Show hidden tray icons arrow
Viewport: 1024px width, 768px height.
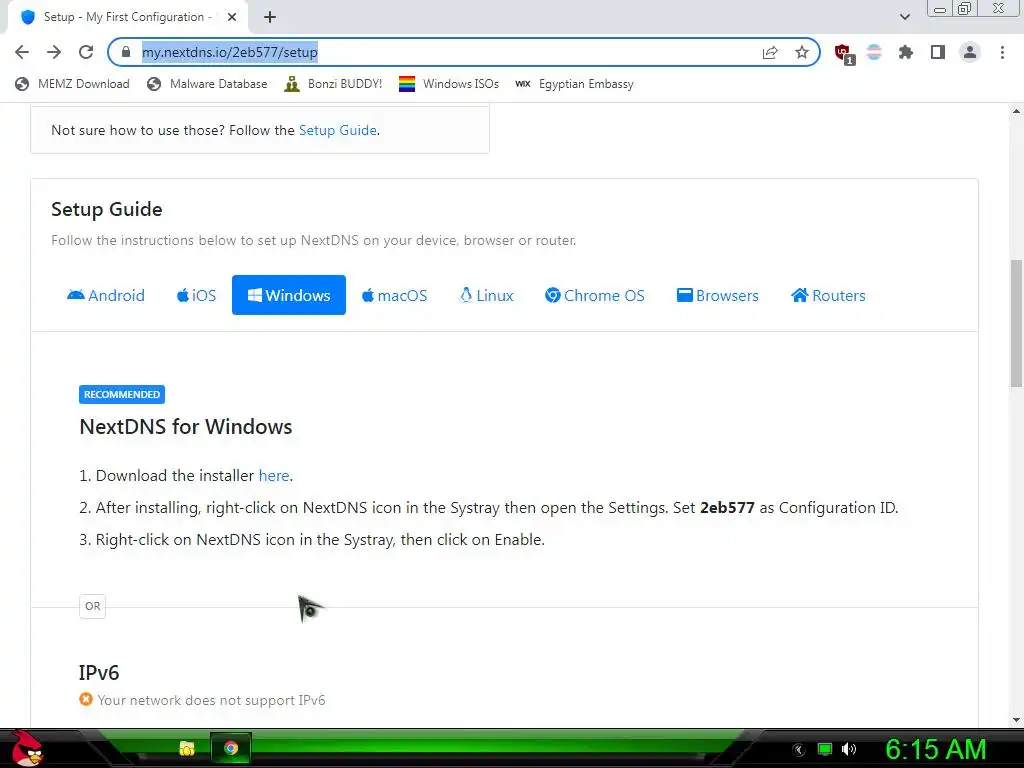799,749
